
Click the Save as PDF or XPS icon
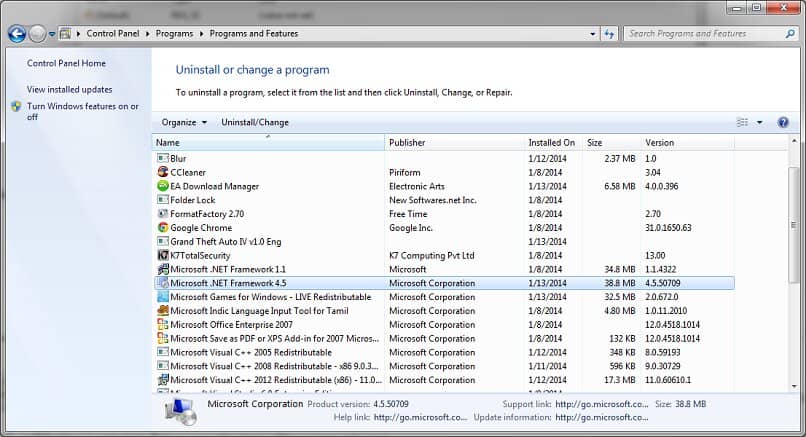coord(163,339)
